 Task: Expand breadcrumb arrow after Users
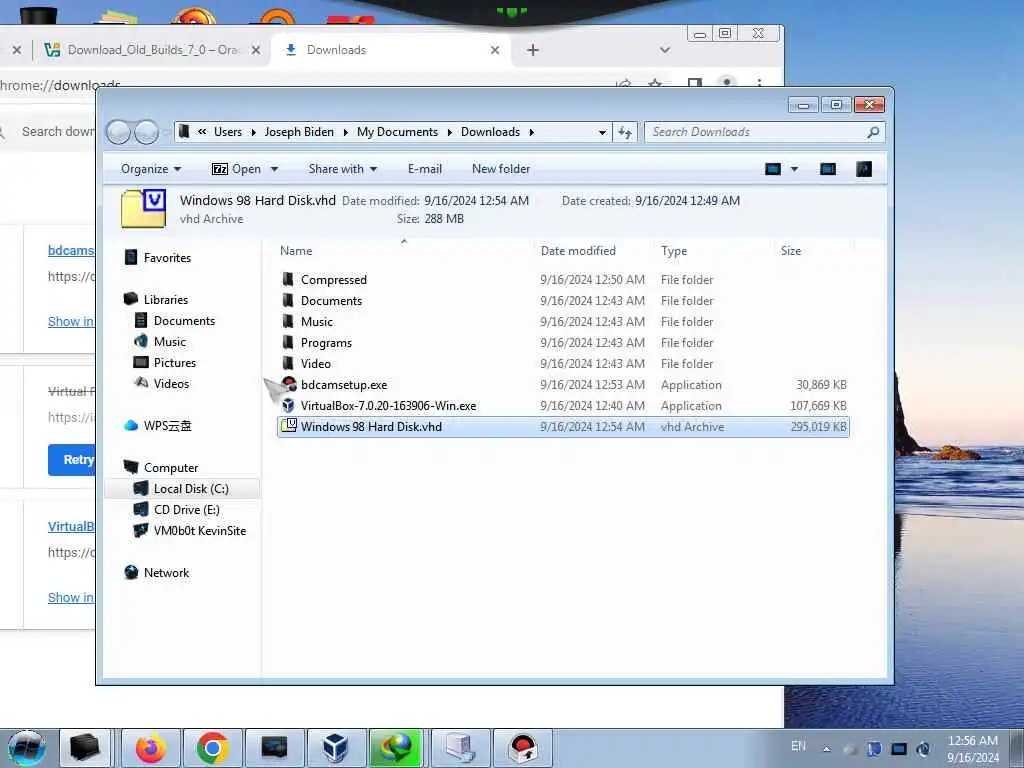click(253, 133)
